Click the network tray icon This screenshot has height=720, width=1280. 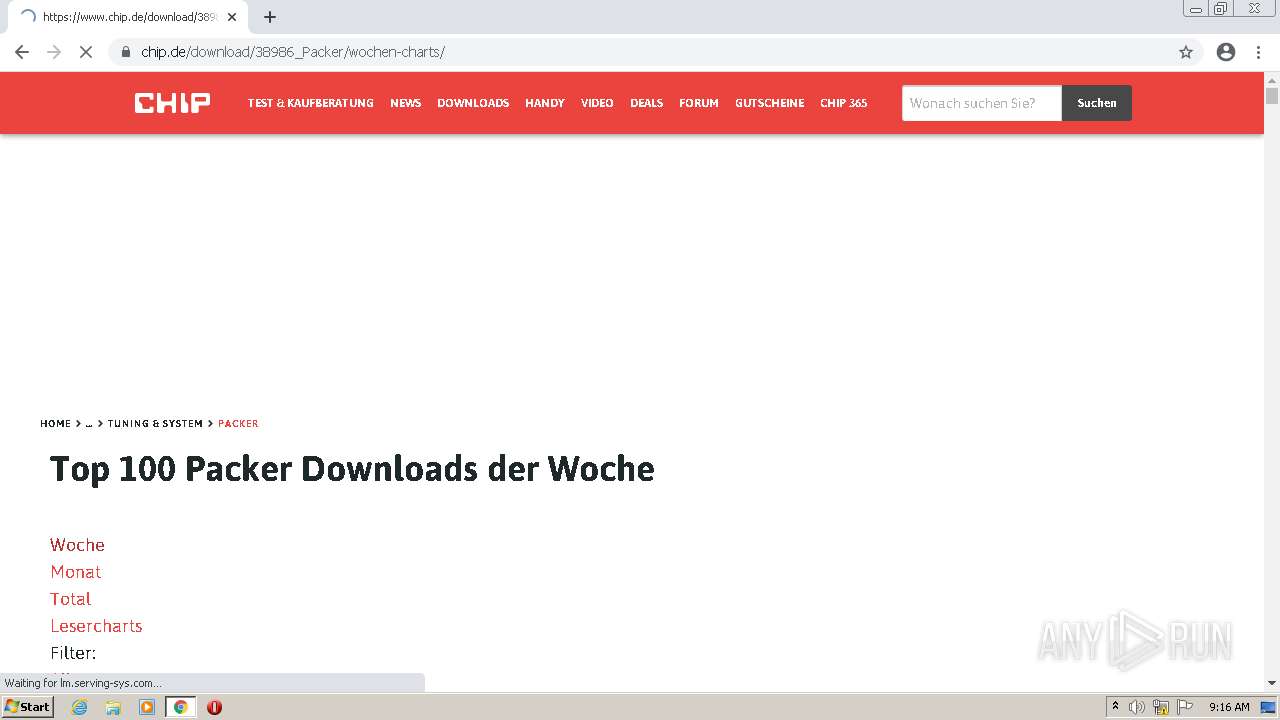(1161, 707)
